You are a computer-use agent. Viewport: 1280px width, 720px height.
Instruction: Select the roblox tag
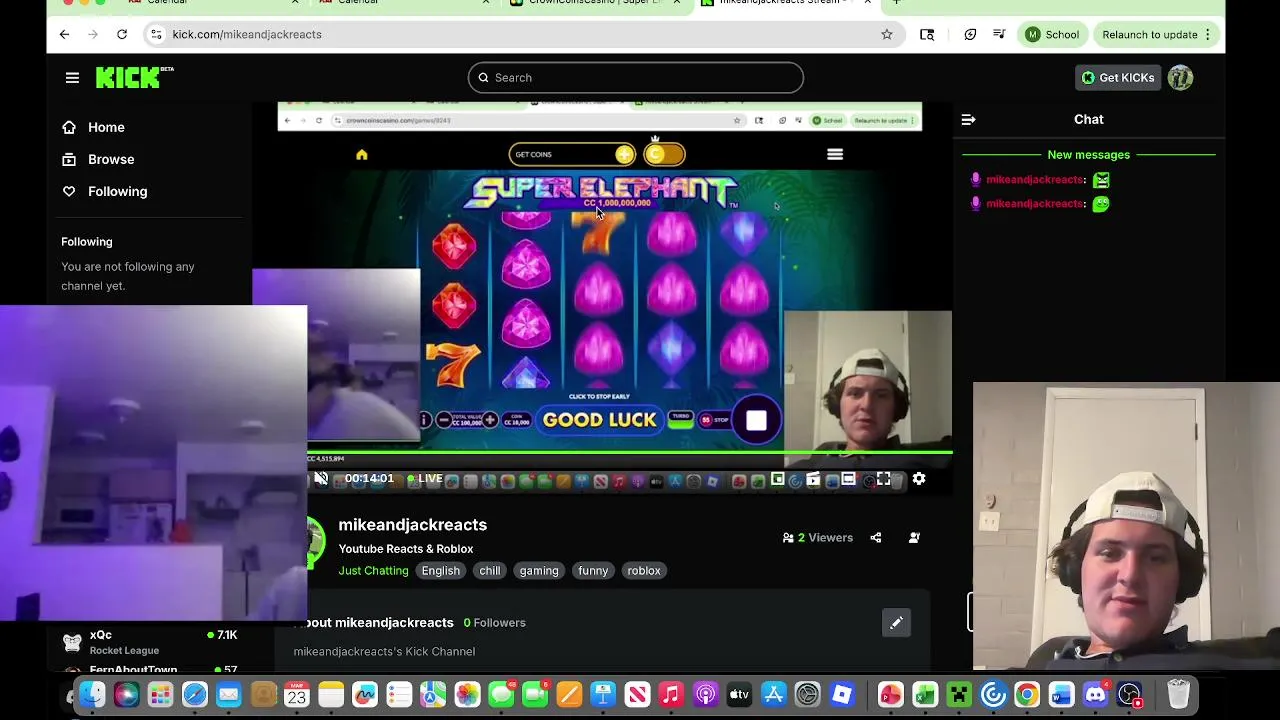(643, 570)
